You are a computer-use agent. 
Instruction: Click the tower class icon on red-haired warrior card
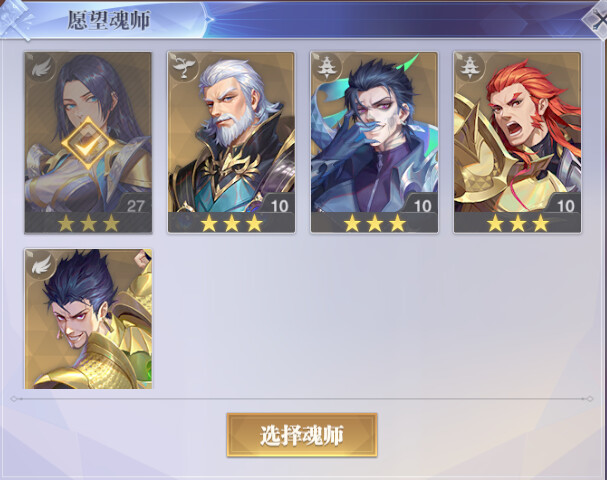click(470, 67)
